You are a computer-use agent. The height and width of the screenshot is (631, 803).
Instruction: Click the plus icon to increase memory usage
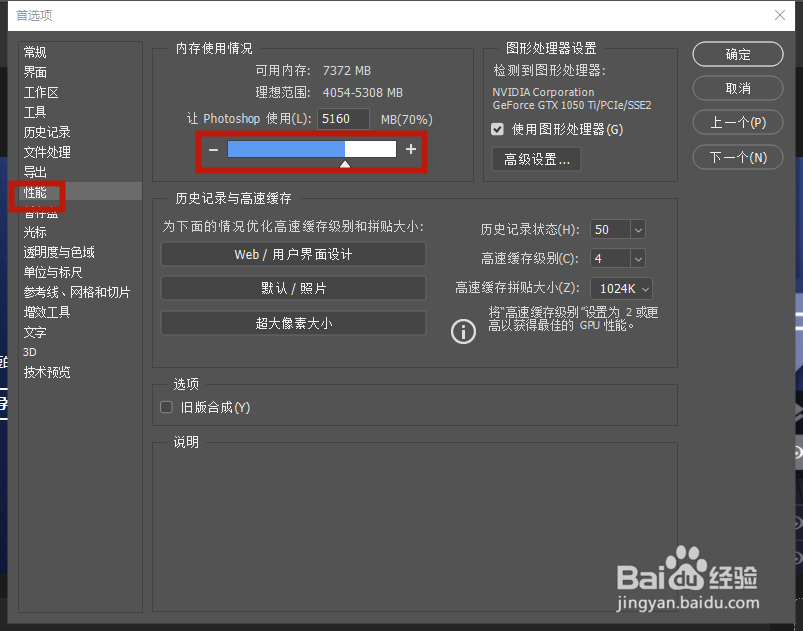pyautogui.click(x=411, y=149)
